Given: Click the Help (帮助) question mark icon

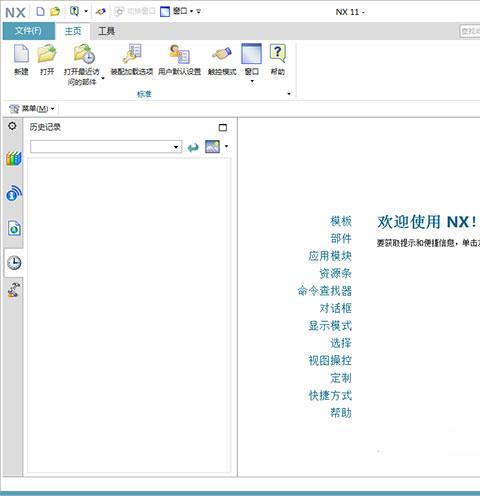Looking at the screenshot, I should (278, 53).
